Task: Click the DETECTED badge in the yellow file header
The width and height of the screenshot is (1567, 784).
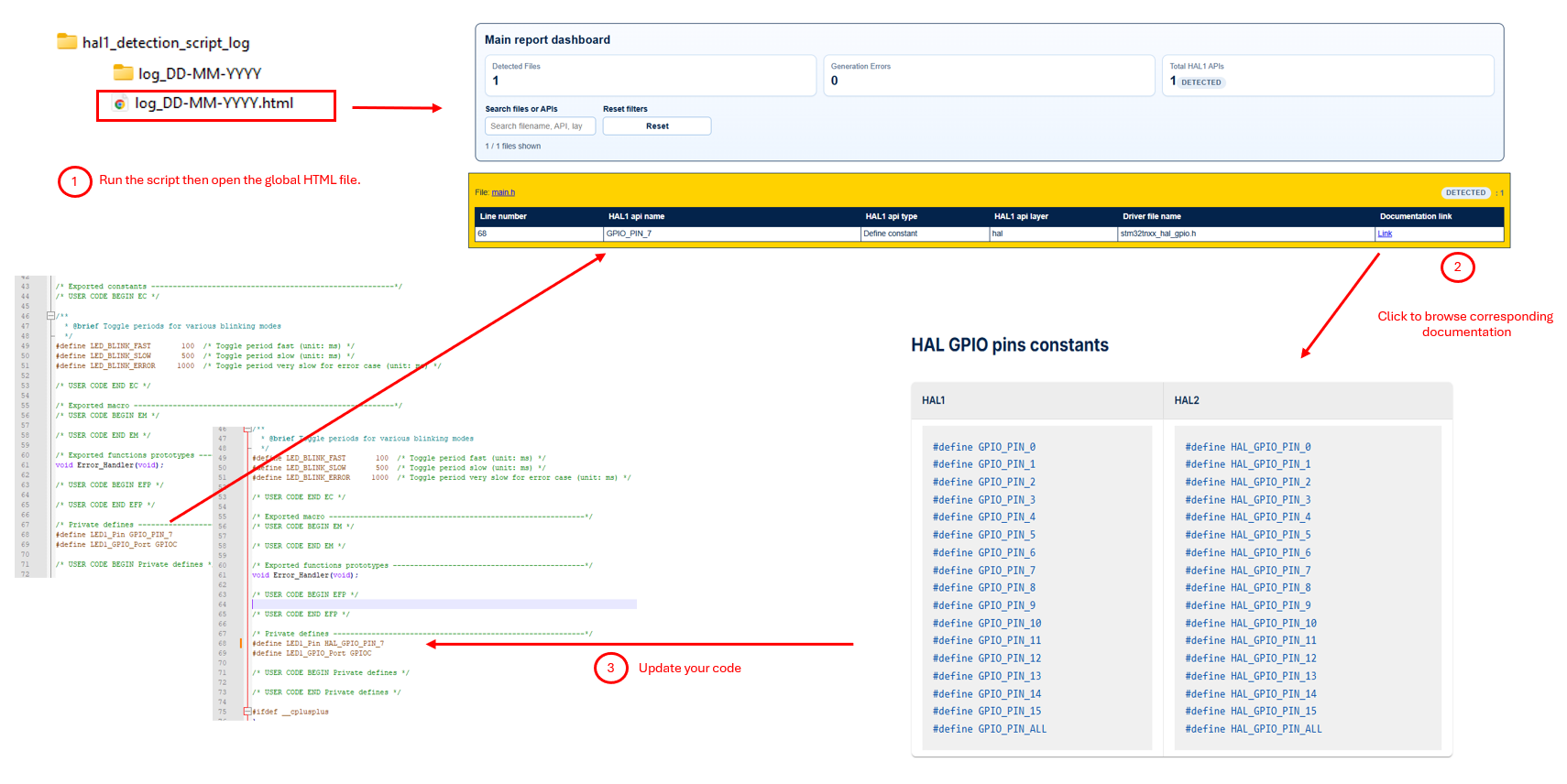Action: [1465, 192]
